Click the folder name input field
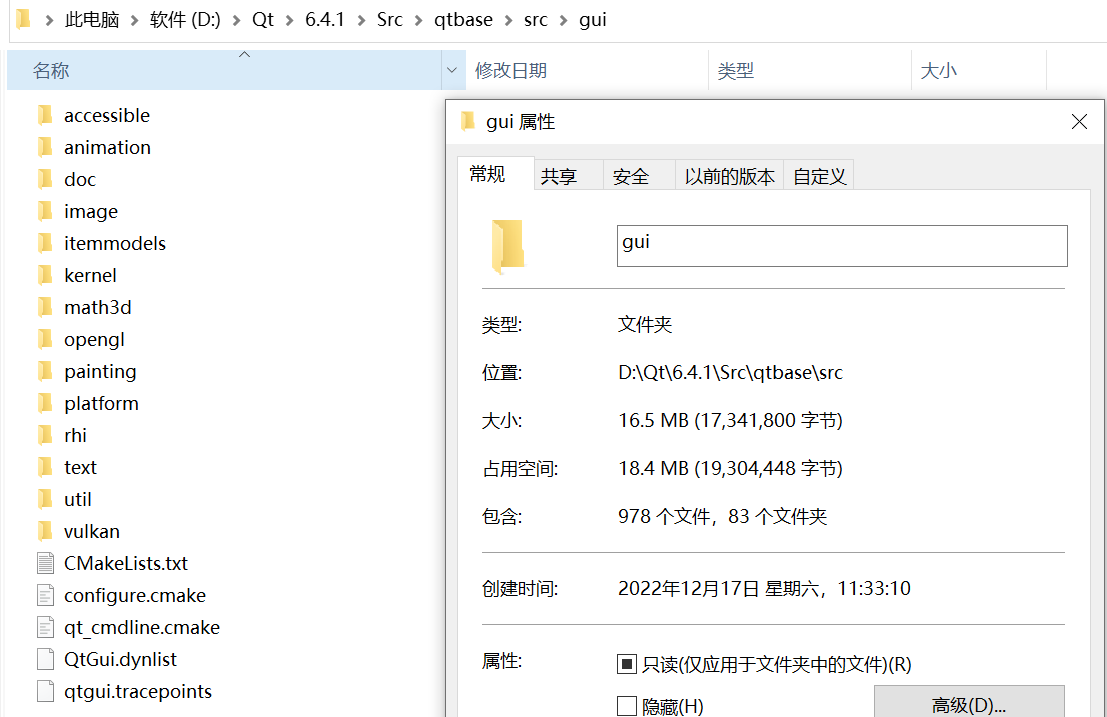Screen dimensions: 1107x717 tap(842, 246)
